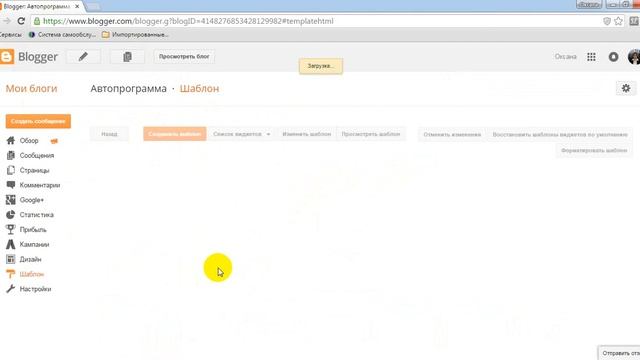Click the shield icon in address bar

click(607, 21)
